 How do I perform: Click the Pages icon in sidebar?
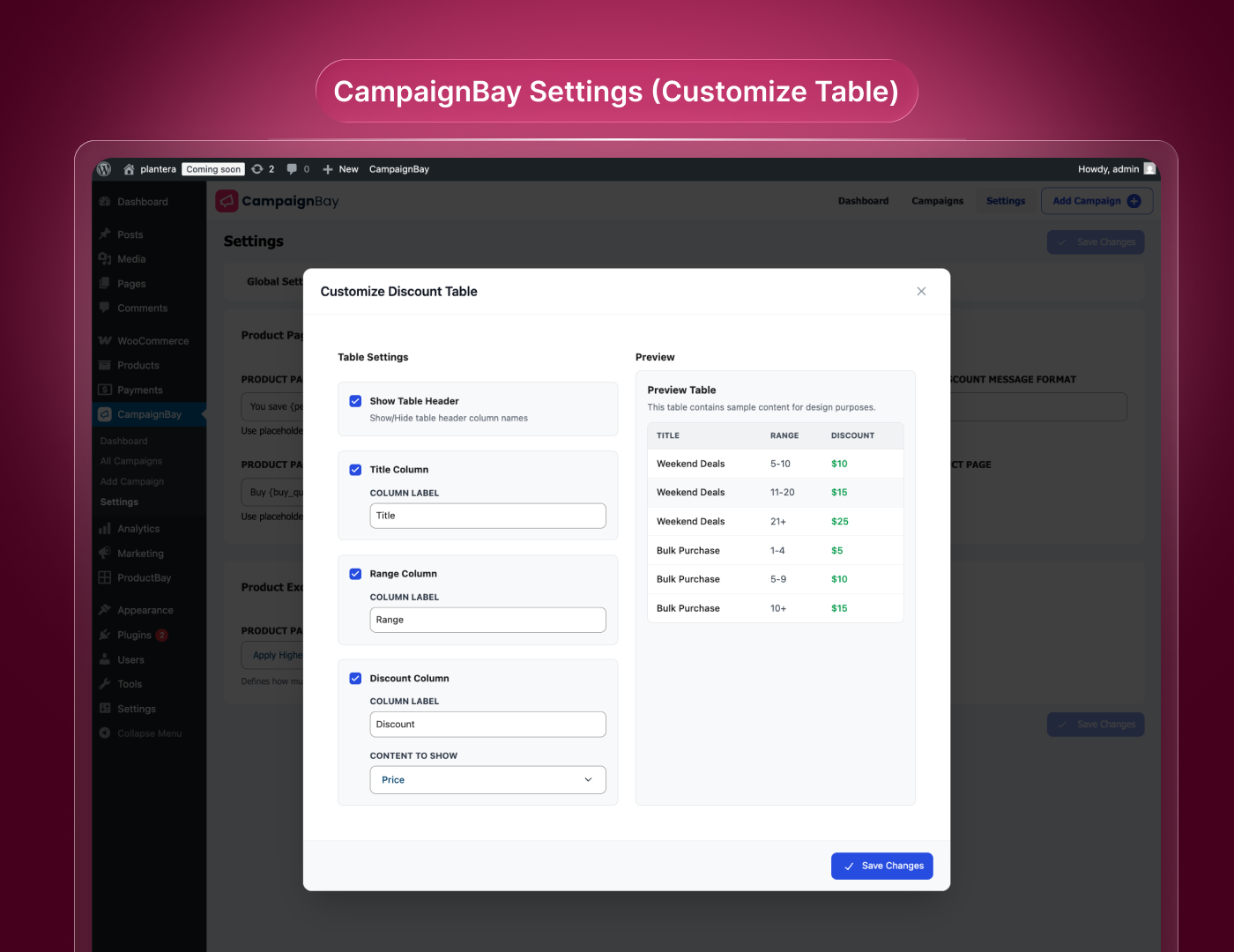(105, 284)
